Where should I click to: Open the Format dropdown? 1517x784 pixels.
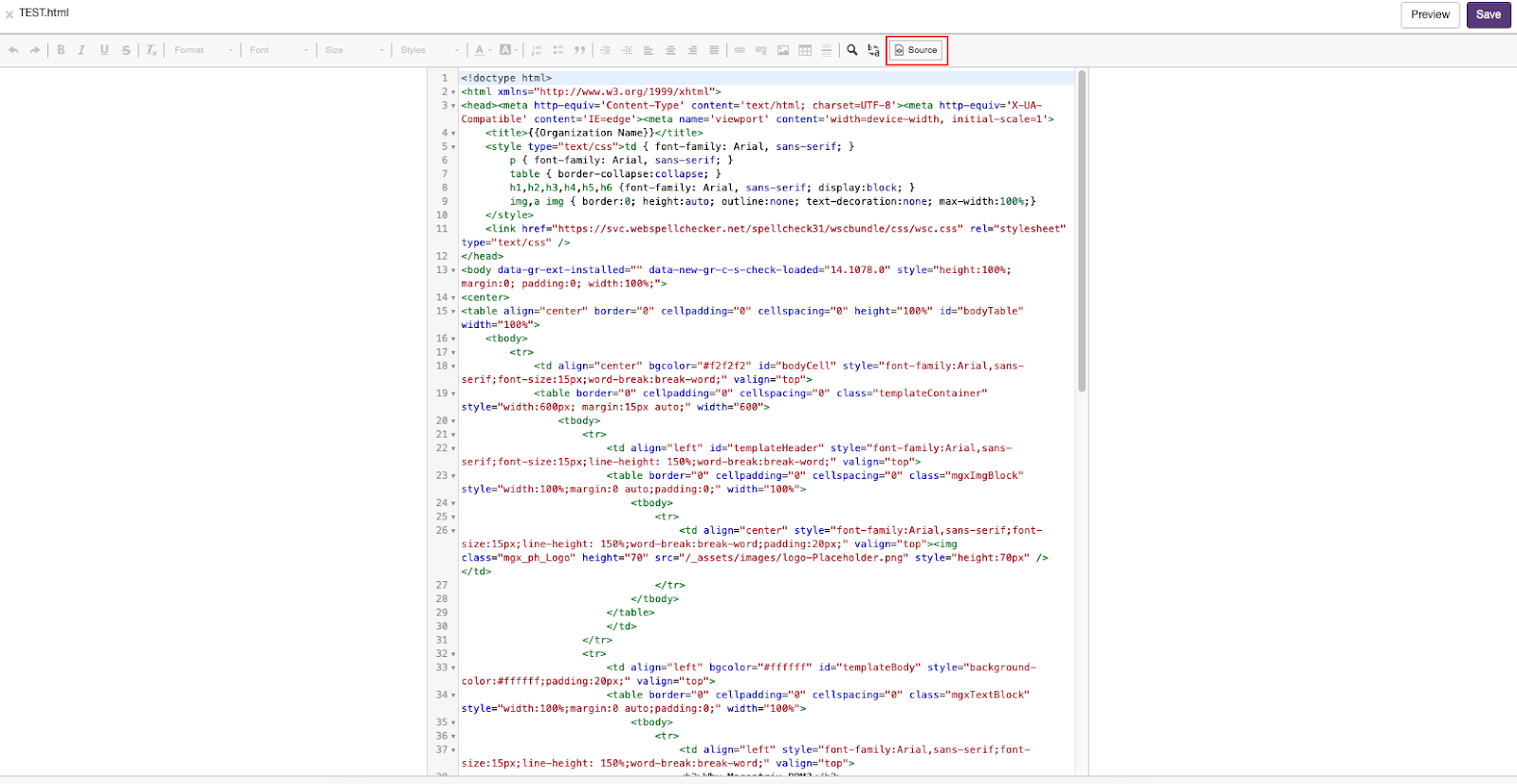[203, 50]
